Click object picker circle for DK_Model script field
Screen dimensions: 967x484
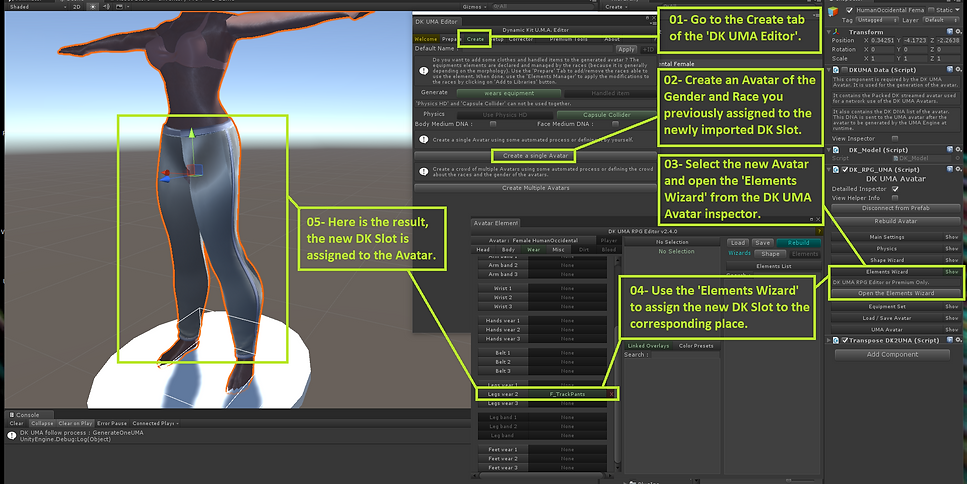point(958,158)
